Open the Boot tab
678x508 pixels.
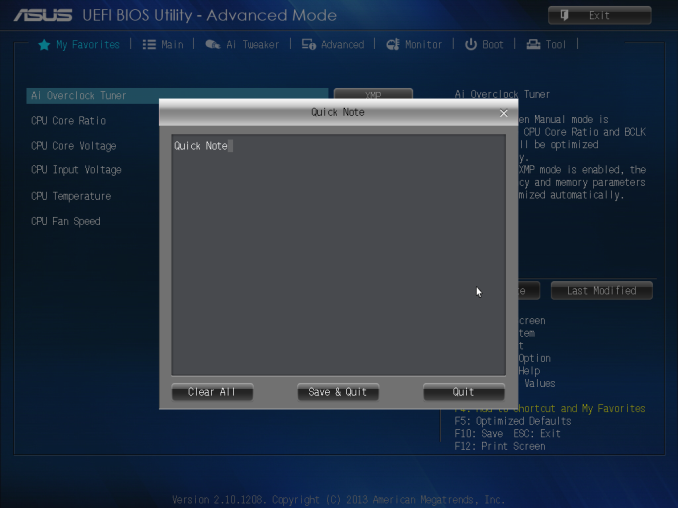coord(484,45)
